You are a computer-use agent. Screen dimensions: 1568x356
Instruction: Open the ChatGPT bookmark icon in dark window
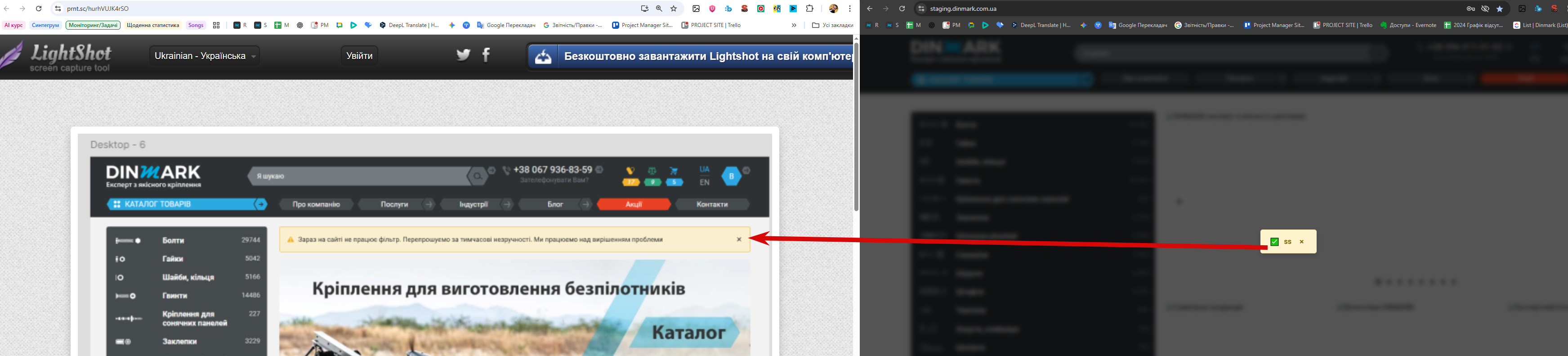[x=932, y=25]
